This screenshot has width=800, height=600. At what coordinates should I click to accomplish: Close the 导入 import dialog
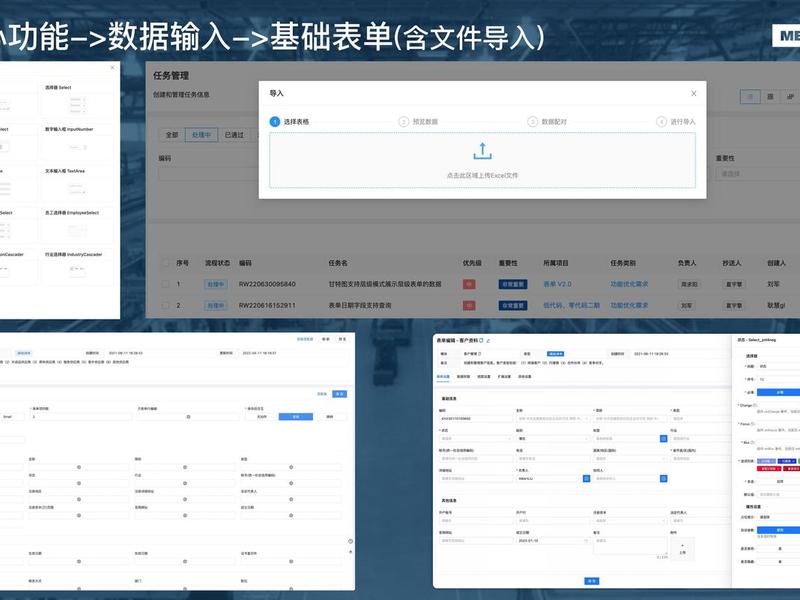[693, 93]
